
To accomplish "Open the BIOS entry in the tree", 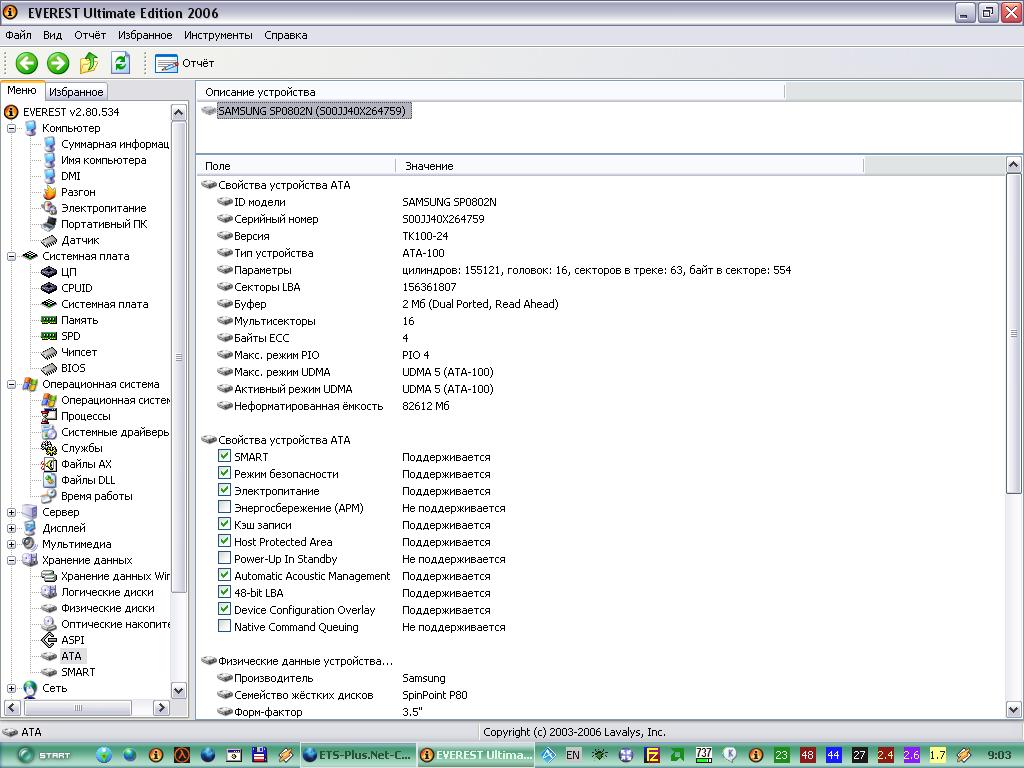I will coord(73,368).
